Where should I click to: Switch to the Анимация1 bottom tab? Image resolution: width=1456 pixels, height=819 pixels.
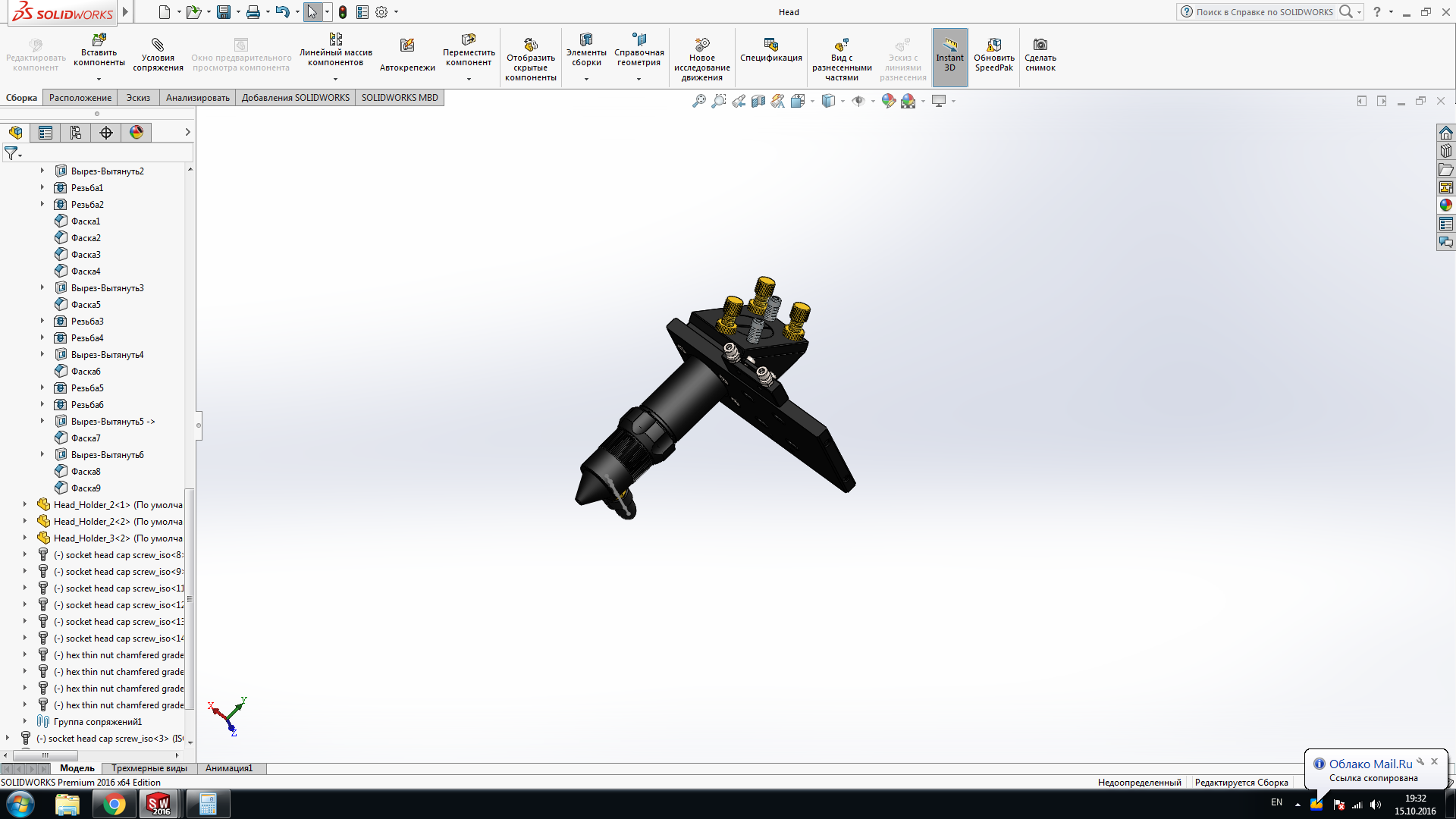point(228,768)
